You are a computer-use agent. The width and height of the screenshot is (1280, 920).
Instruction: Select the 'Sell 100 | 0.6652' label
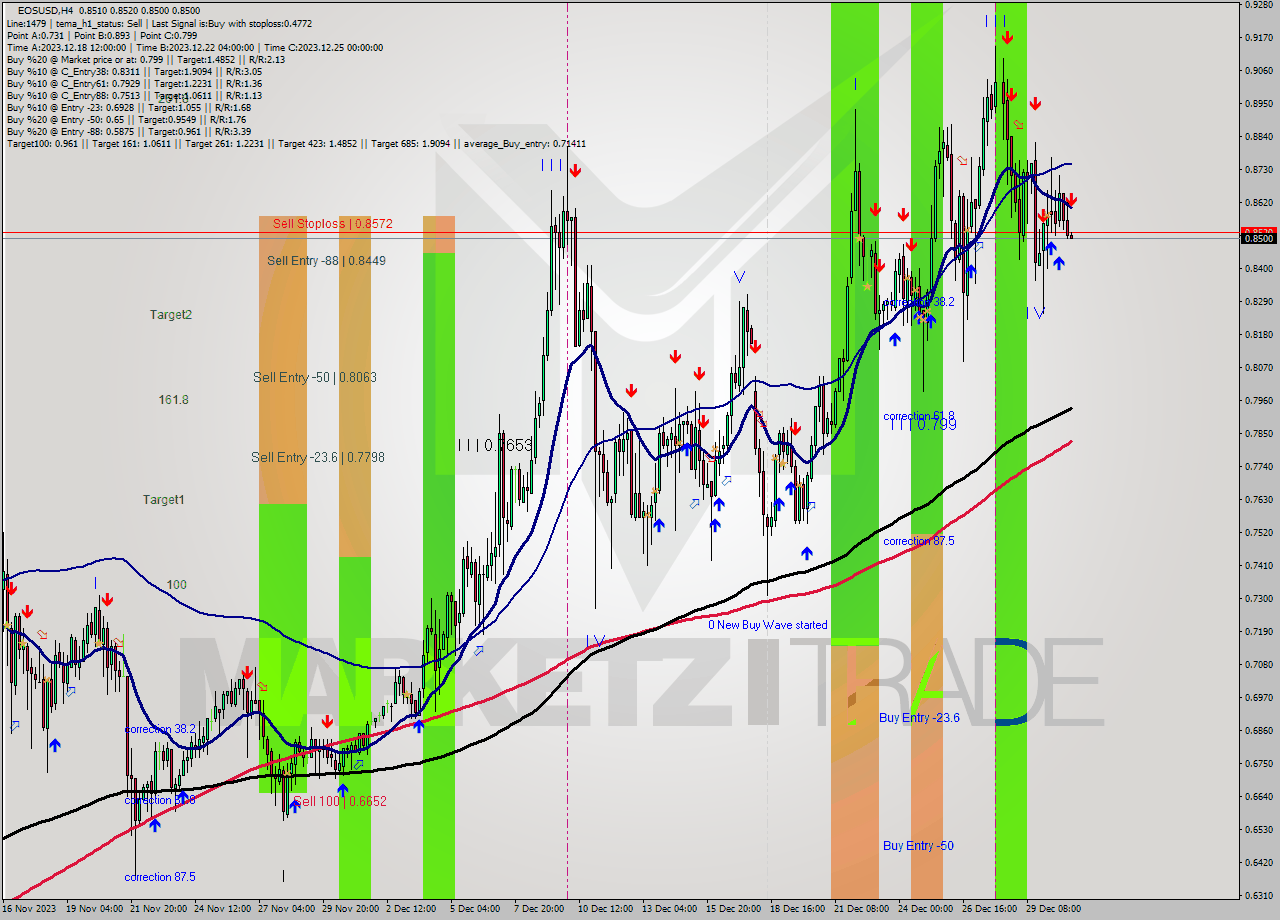pos(340,801)
